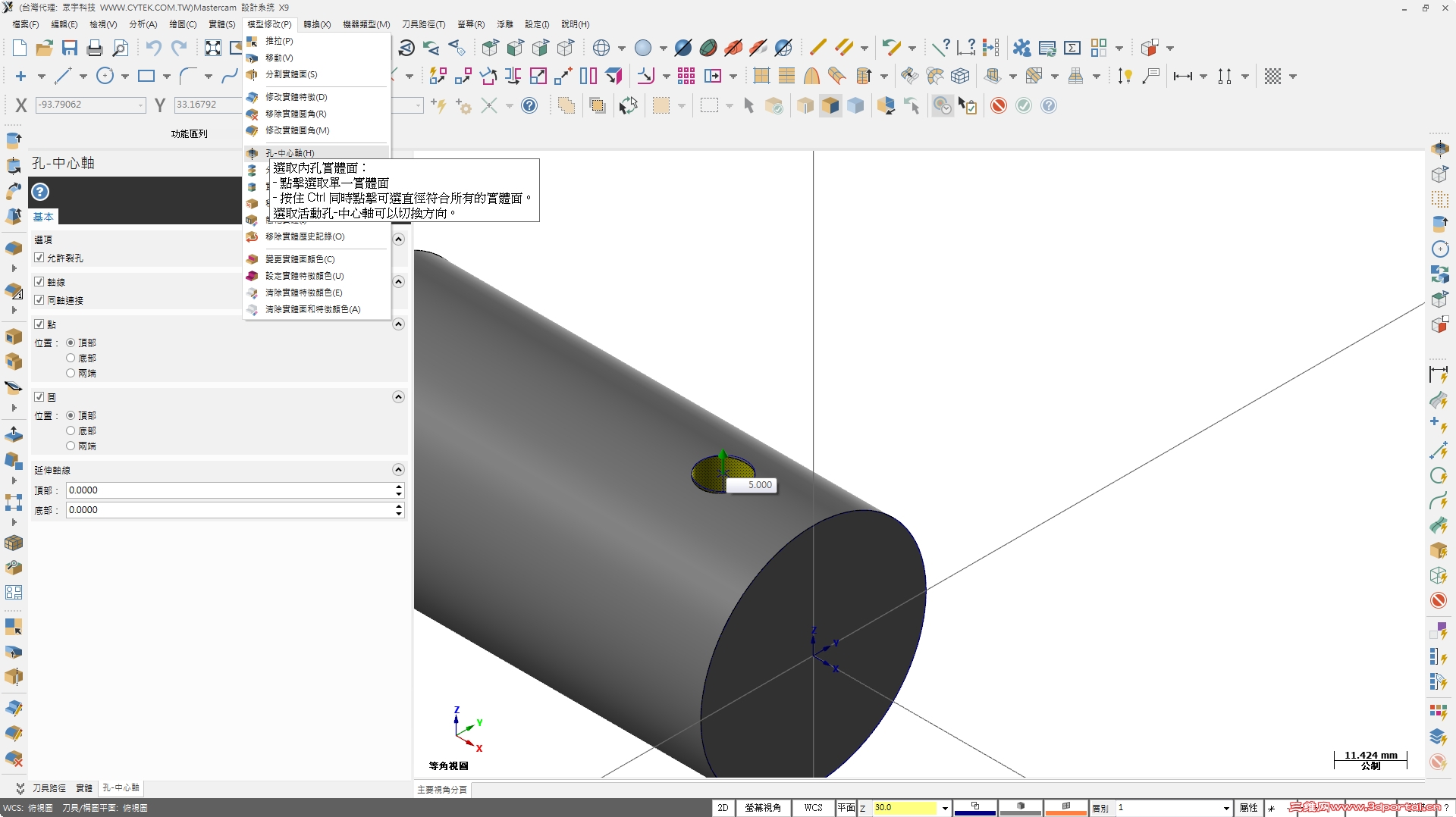Click the rectangular array pattern icon
The height and width of the screenshot is (817, 1456).
pos(686,76)
